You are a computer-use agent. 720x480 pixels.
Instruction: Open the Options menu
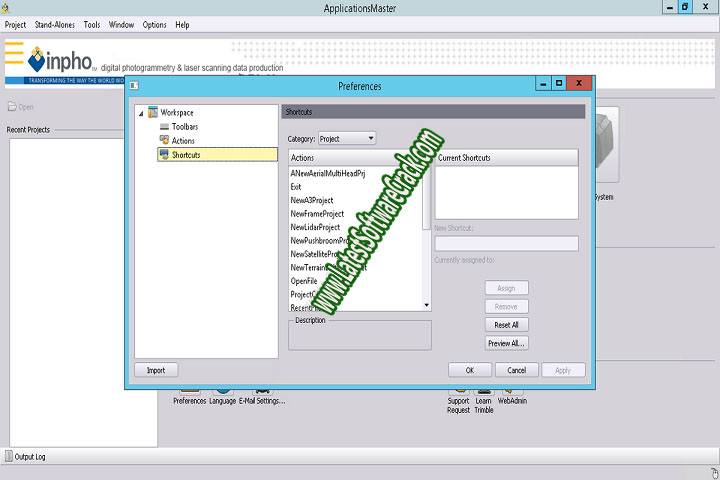pos(154,24)
